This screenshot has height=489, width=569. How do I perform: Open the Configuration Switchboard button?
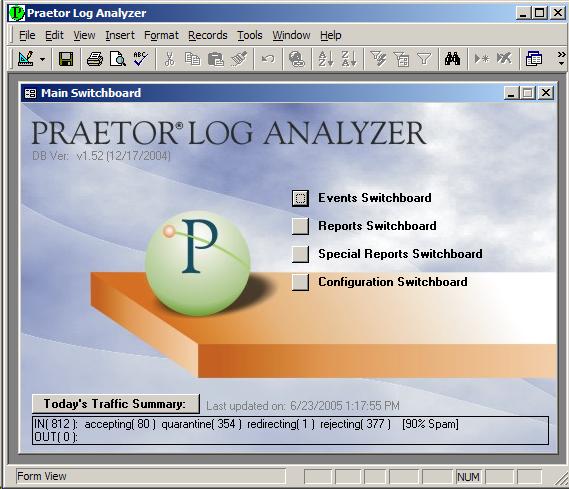click(x=300, y=282)
